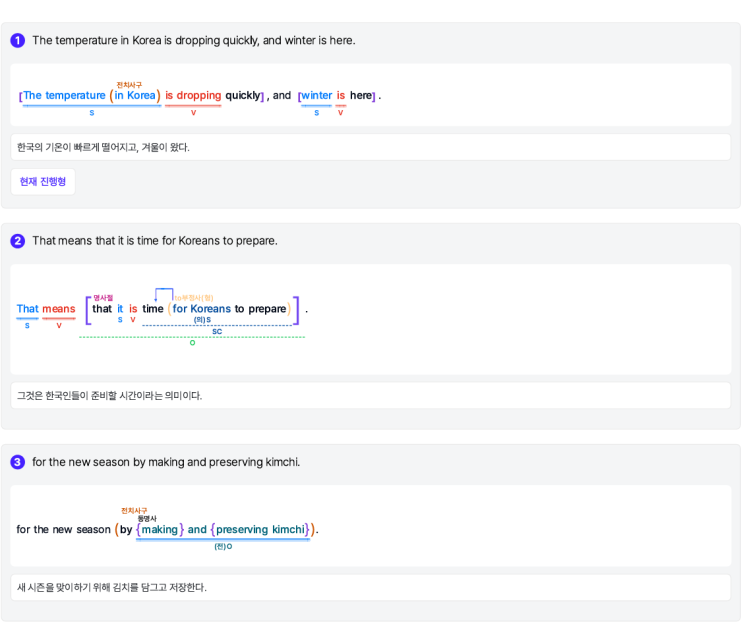Click the heading 'That means that it is time'
Image resolution: width=743 pixels, height=622 pixels.
click(155, 241)
